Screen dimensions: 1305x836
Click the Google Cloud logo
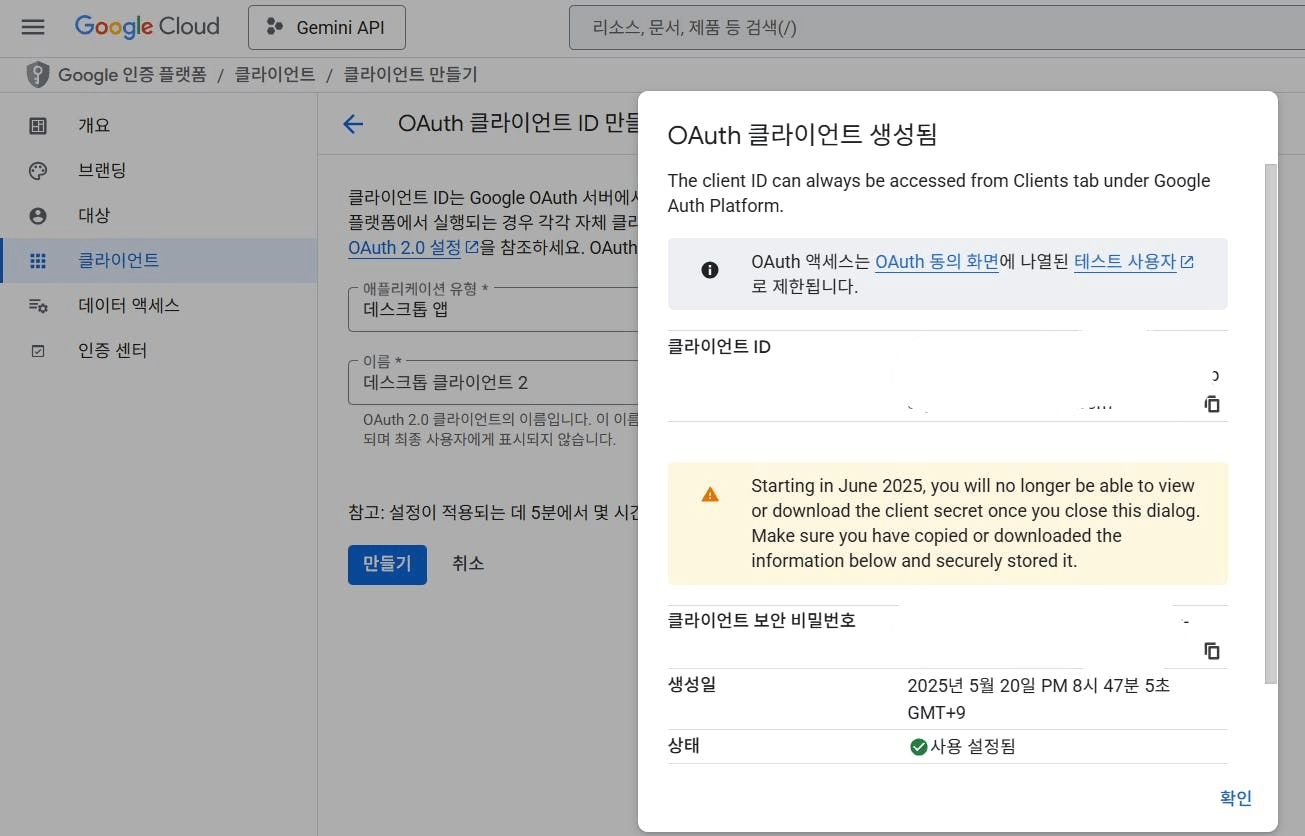tap(147, 27)
